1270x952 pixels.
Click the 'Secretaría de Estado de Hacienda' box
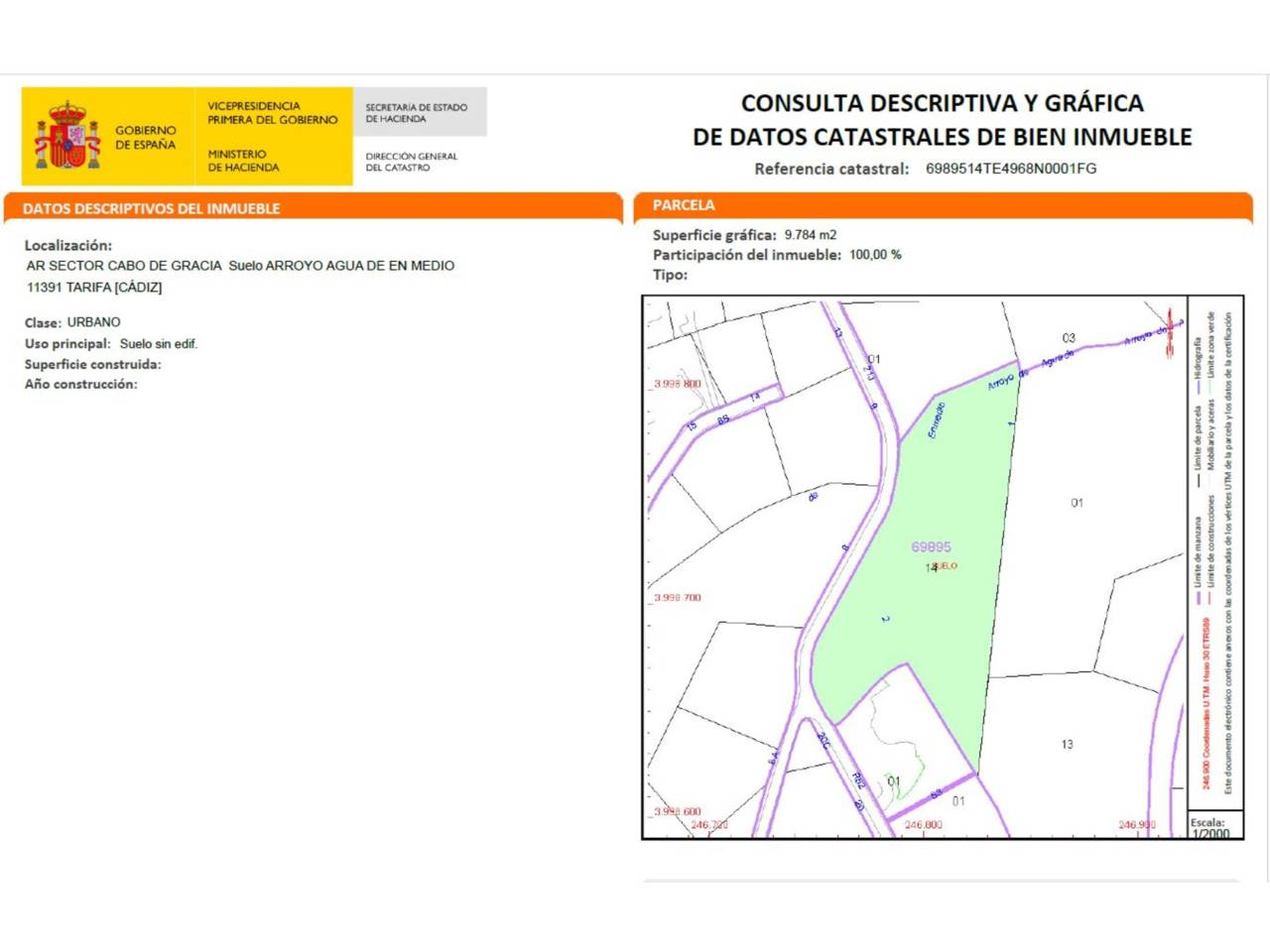[x=419, y=112]
